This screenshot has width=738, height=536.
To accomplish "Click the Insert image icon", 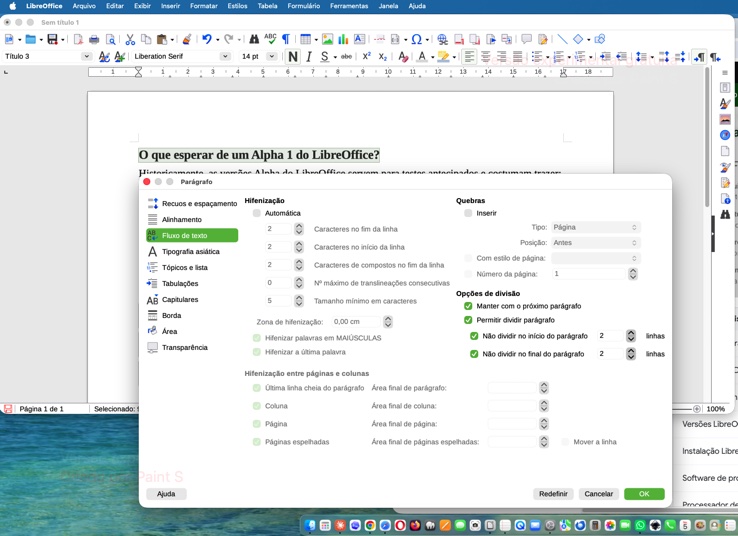I will [328, 39].
